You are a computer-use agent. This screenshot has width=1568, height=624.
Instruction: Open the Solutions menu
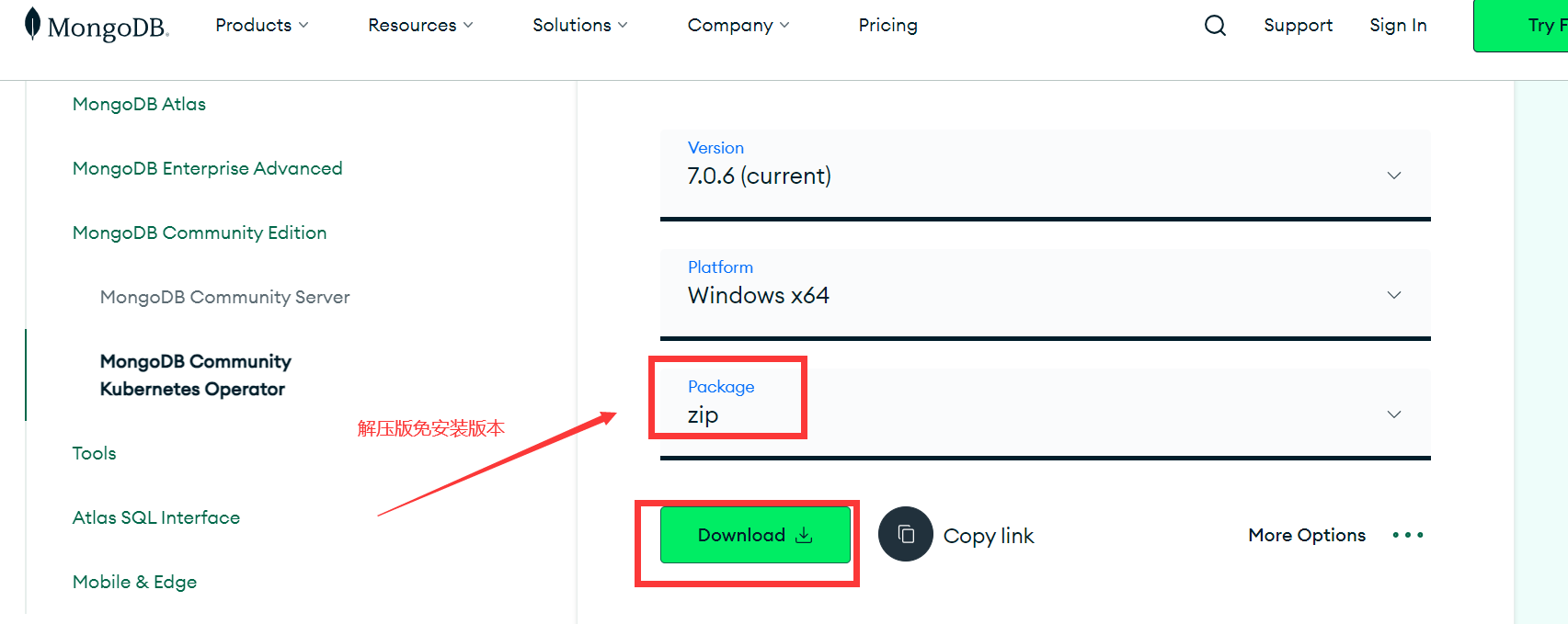point(580,25)
